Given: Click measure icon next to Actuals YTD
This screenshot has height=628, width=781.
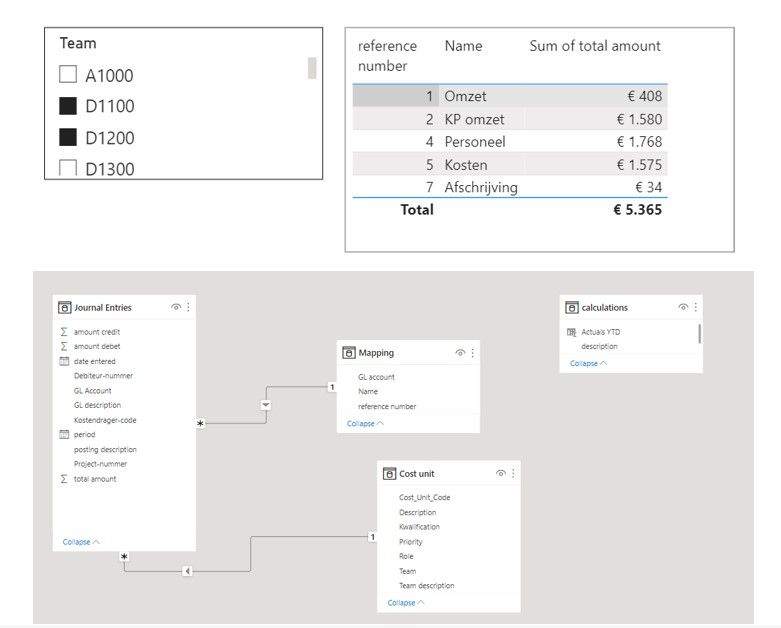Looking at the screenshot, I should coord(571,332).
